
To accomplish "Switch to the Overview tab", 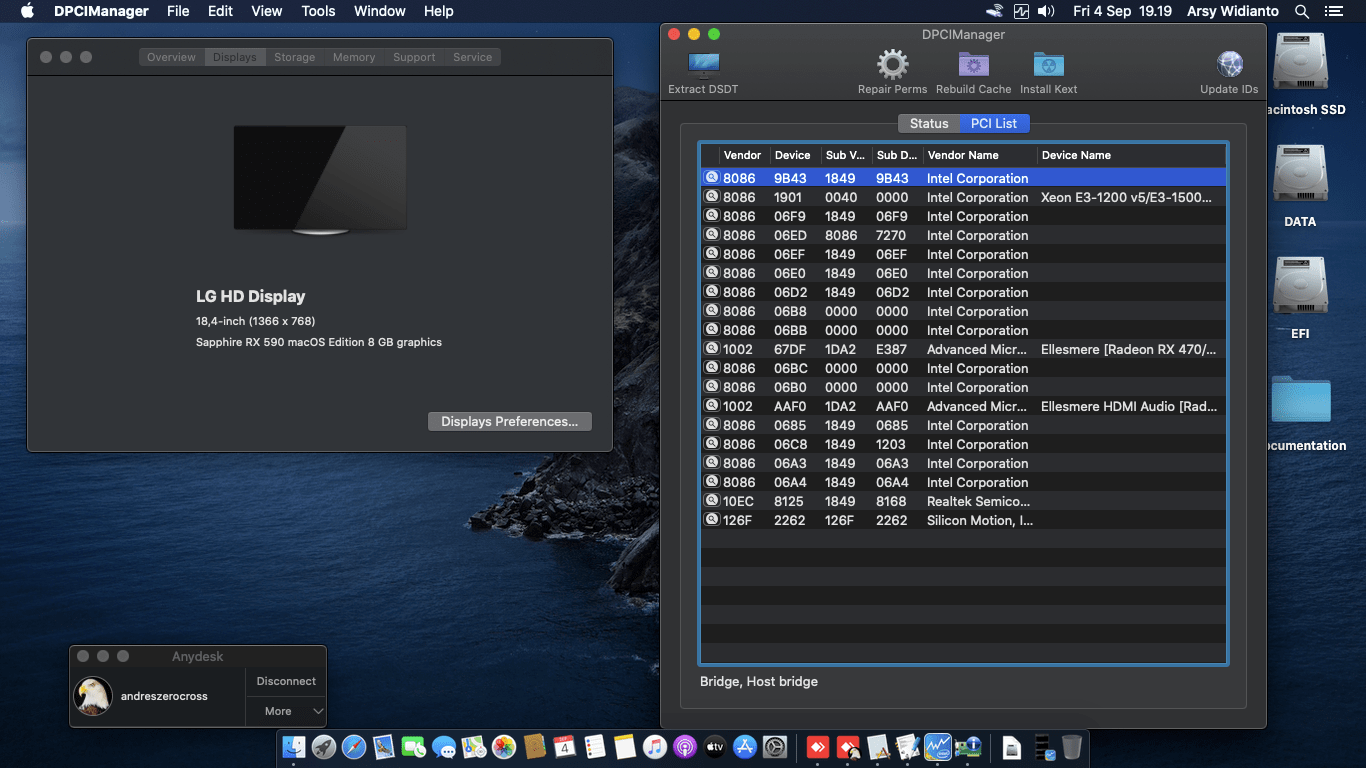I will click(170, 57).
